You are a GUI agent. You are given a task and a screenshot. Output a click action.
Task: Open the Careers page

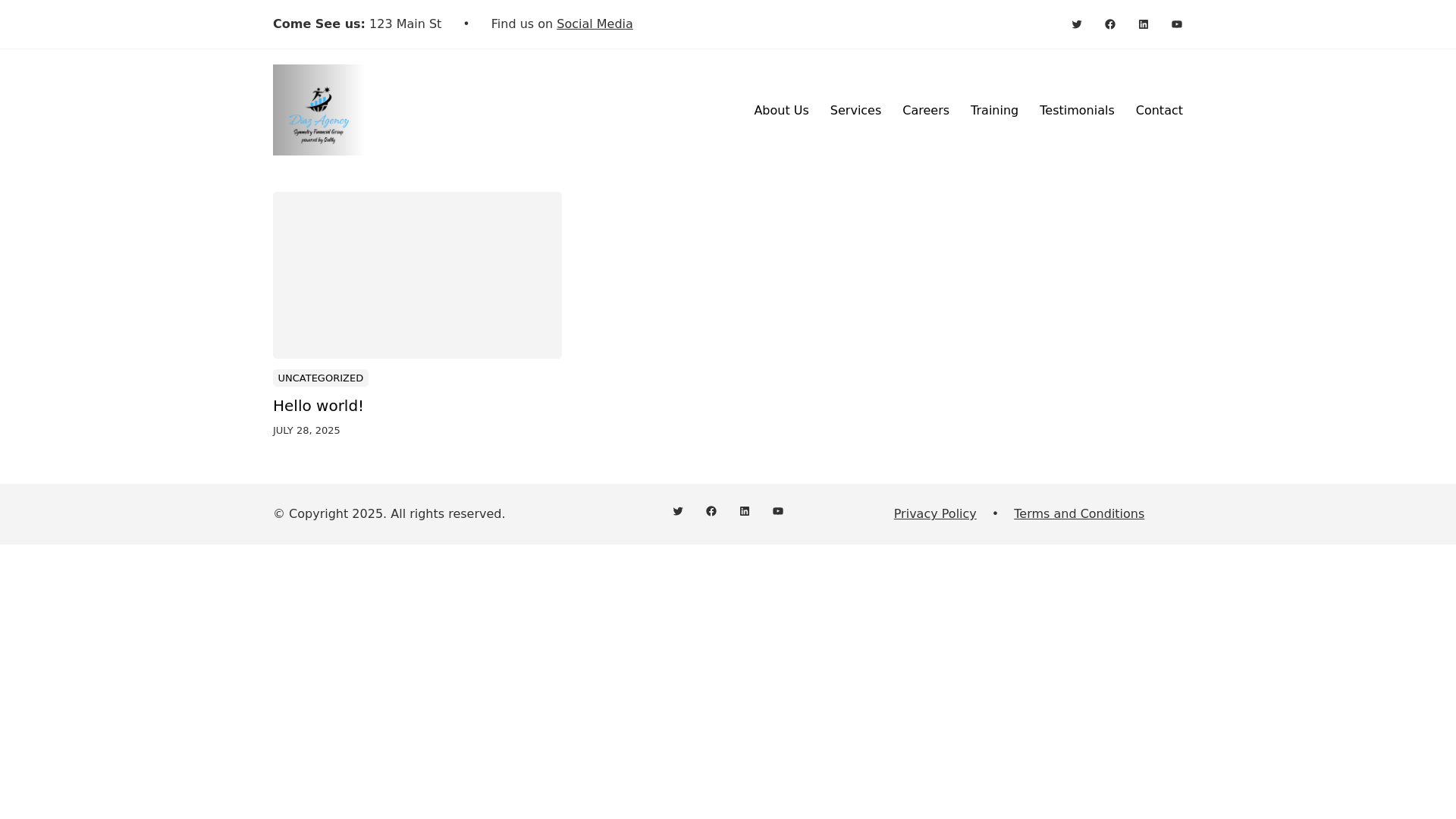(x=925, y=111)
